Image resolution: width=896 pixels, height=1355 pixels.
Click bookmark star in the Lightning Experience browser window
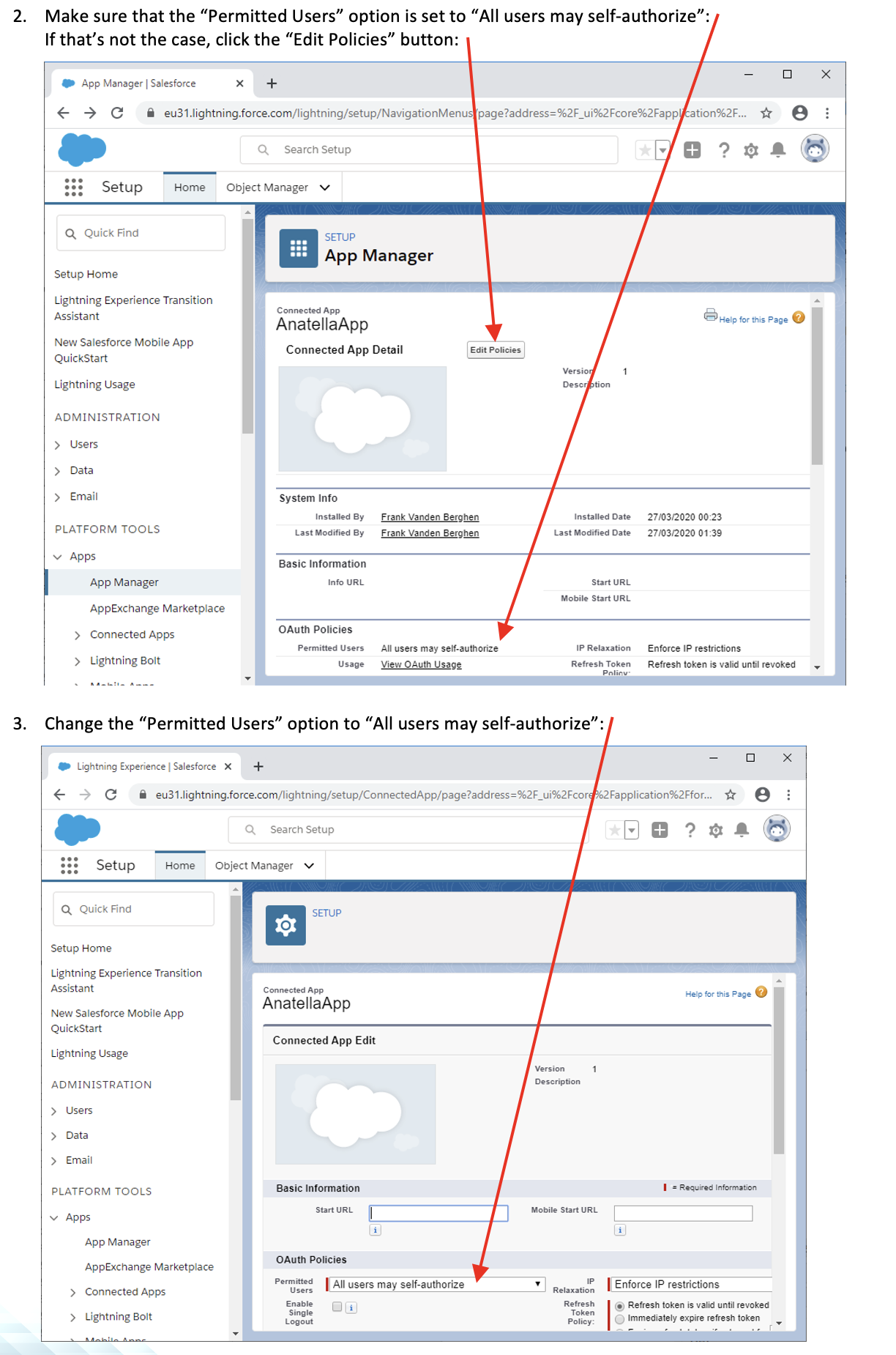tap(730, 795)
